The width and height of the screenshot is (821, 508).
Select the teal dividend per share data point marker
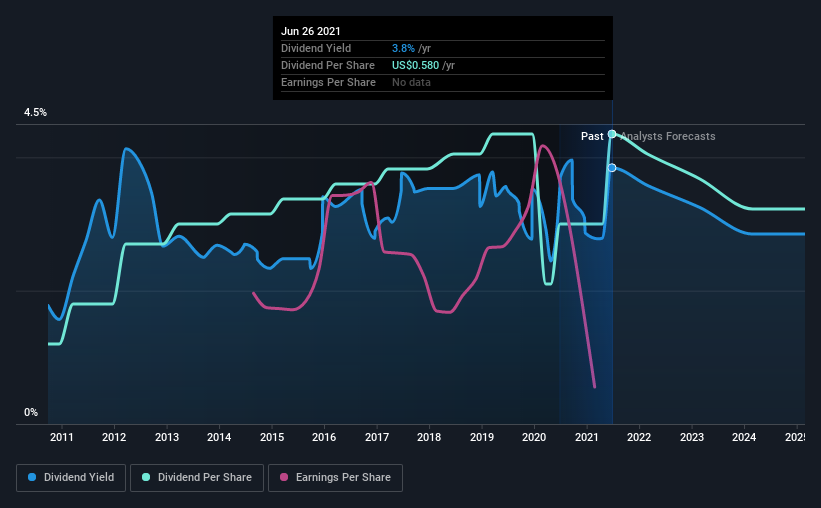612,134
